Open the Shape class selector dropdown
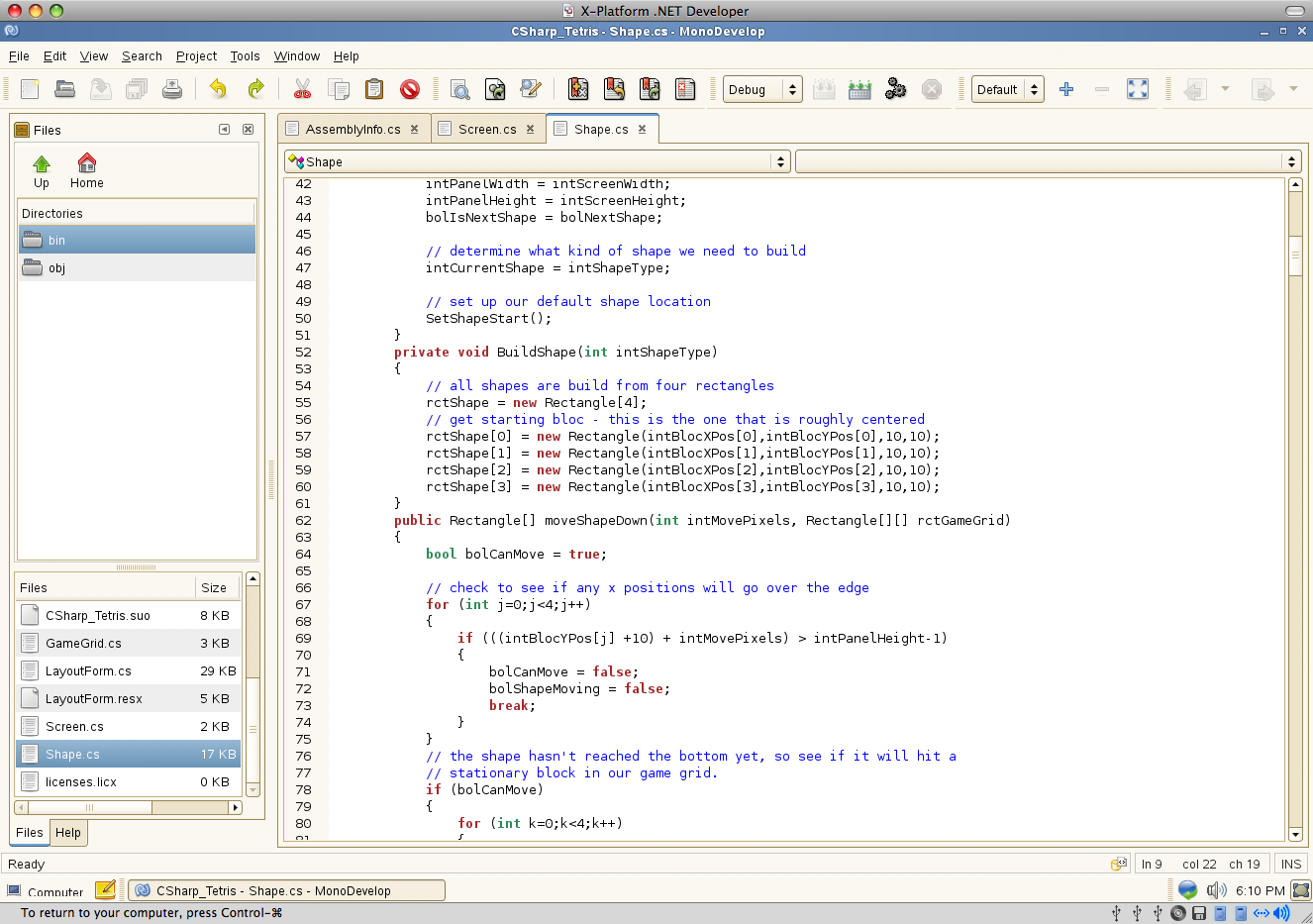The height and width of the screenshot is (924, 1313). (x=537, y=161)
